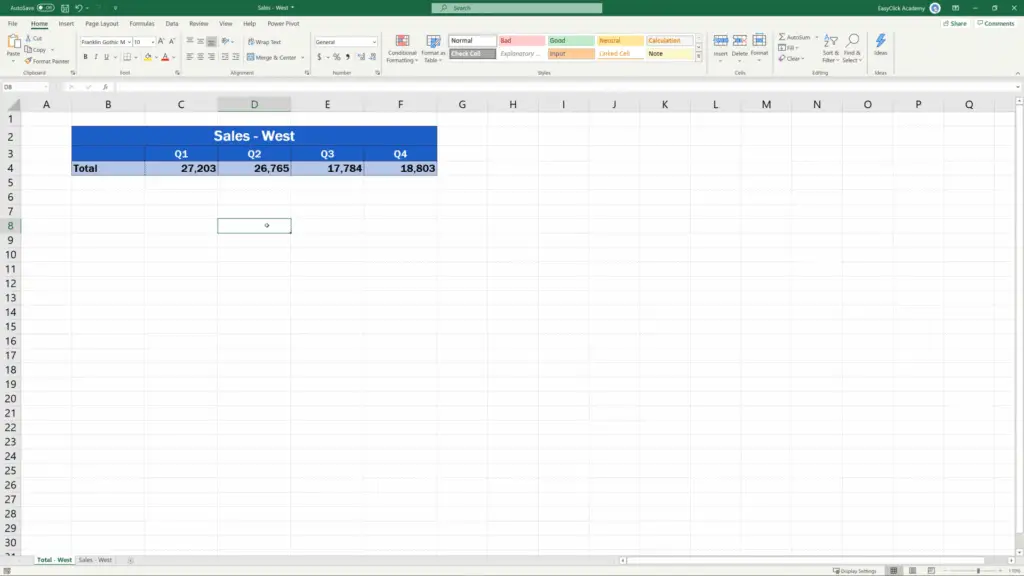Apply bold formatting to the cell
Image resolution: width=1024 pixels, height=576 pixels.
[85, 57]
